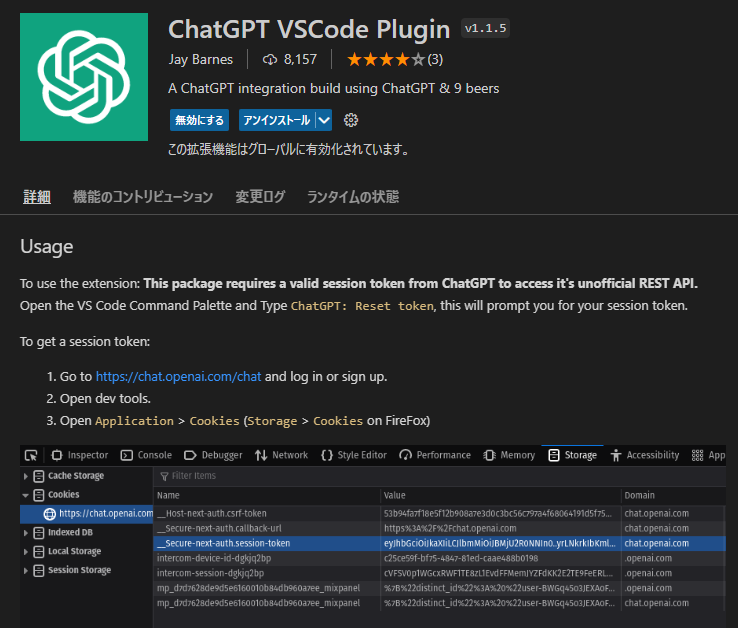Switch to the Network devtools tab
Screen dimensions: 738x628
point(281,455)
